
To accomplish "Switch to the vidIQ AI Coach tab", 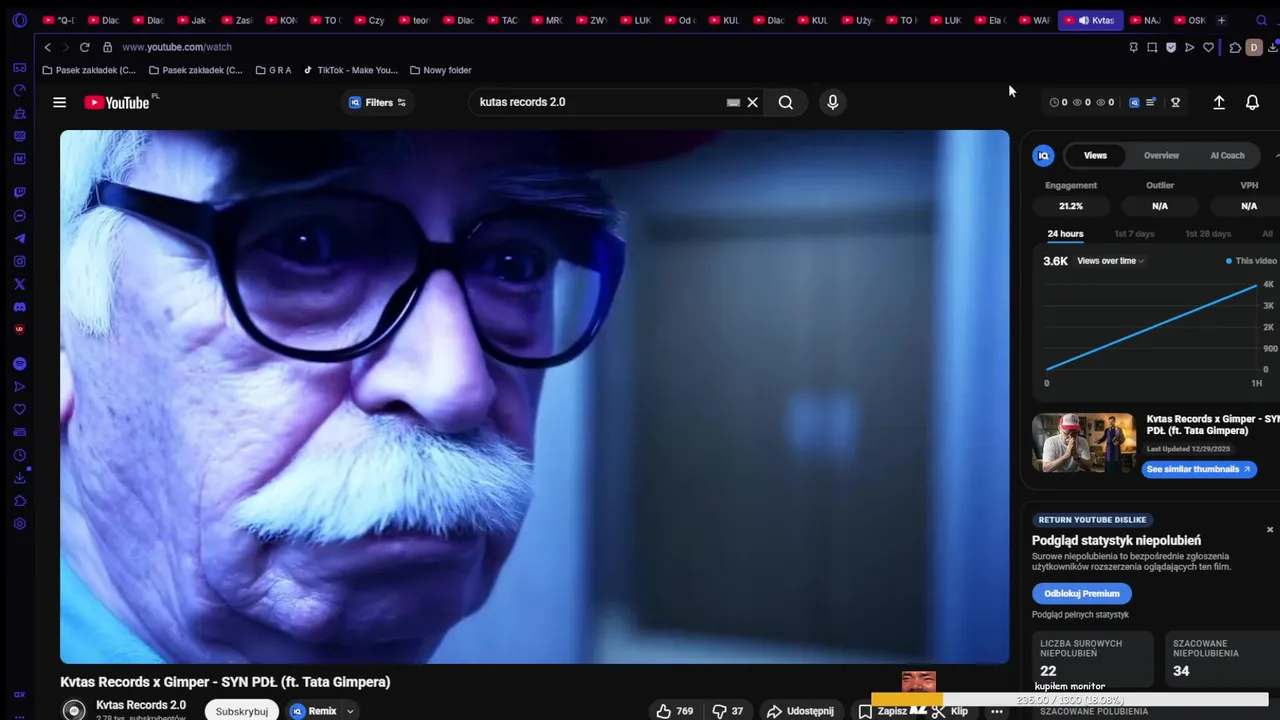I will [x=1227, y=155].
